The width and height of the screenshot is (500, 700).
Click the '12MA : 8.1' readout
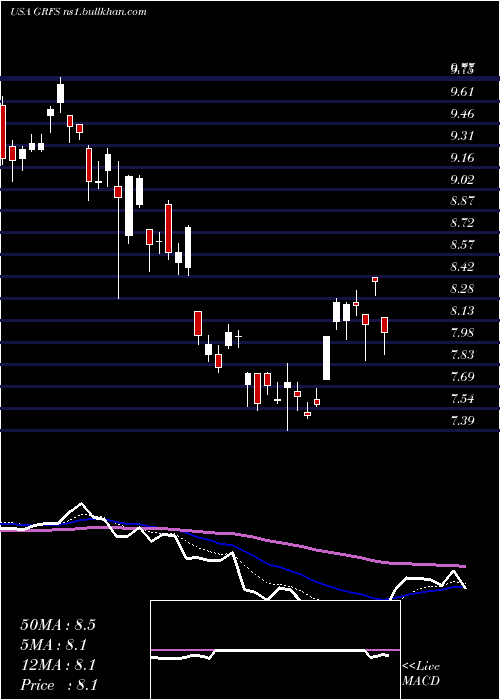pyautogui.click(x=58, y=665)
